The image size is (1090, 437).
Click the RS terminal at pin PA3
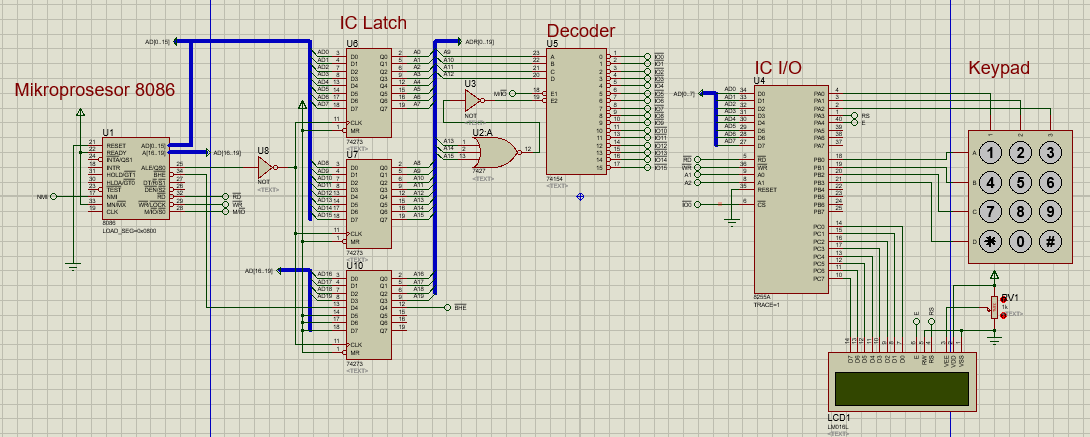point(856,115)
